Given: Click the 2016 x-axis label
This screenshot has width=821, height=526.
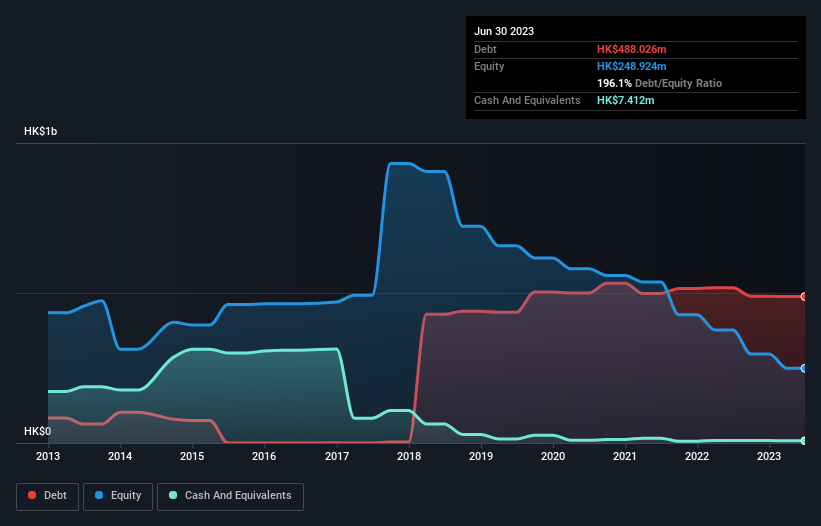Looking at the screenshot, I should coord(264,456).
